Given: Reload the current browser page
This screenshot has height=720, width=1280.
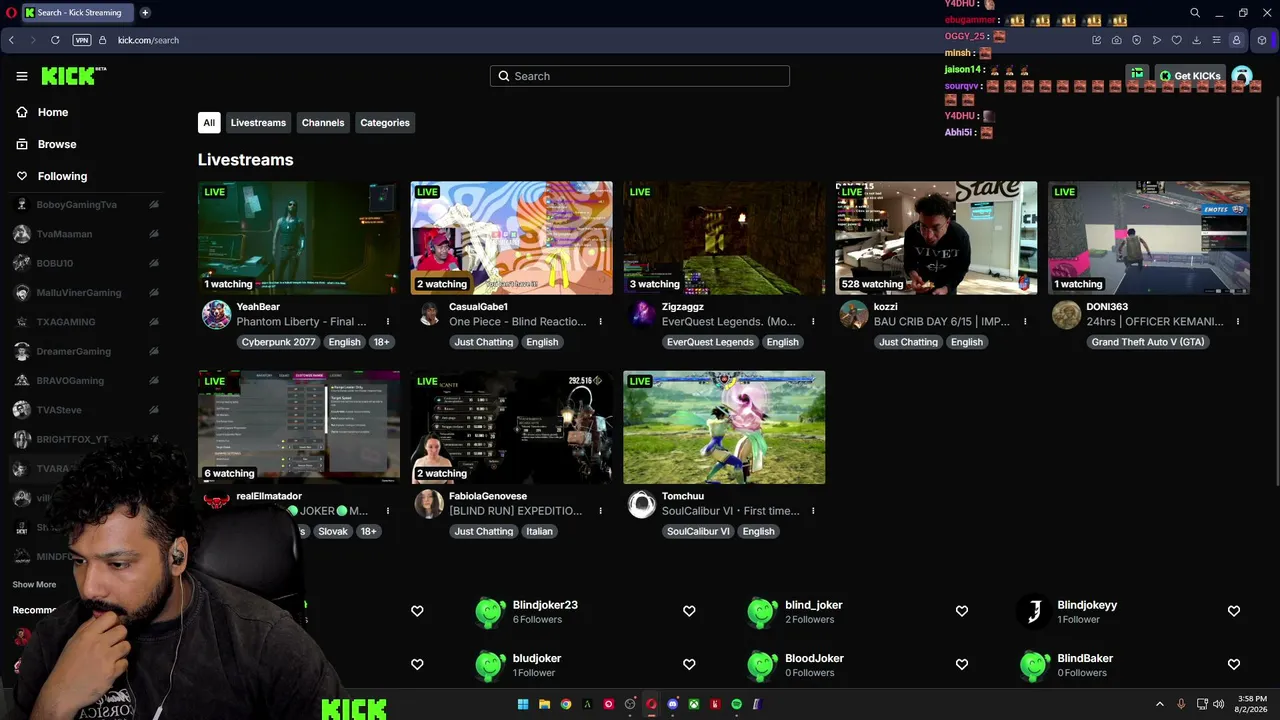Looking at the screenshot, I should [55, 40].
